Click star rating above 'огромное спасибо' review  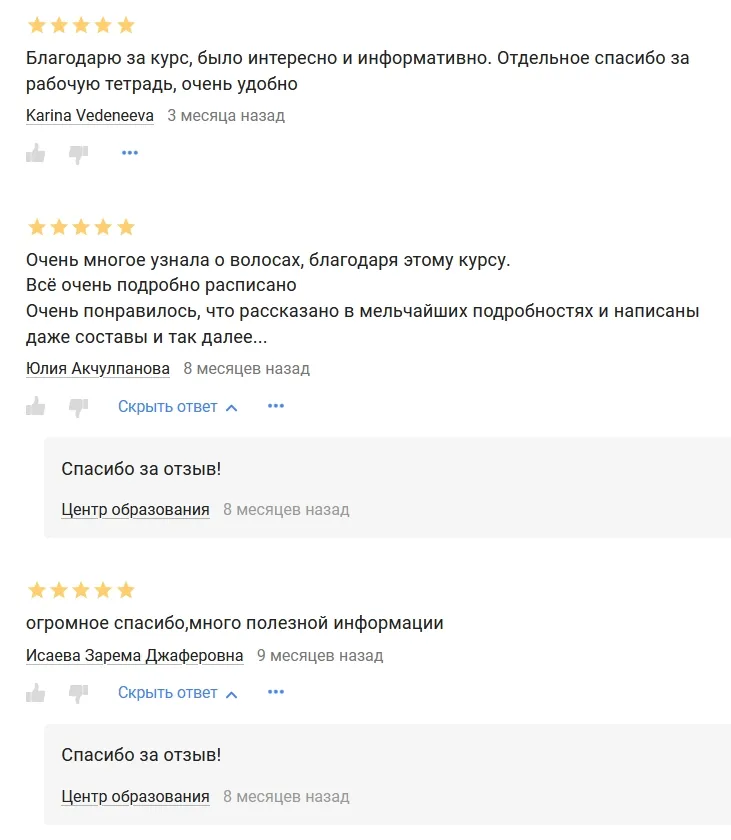81,590
